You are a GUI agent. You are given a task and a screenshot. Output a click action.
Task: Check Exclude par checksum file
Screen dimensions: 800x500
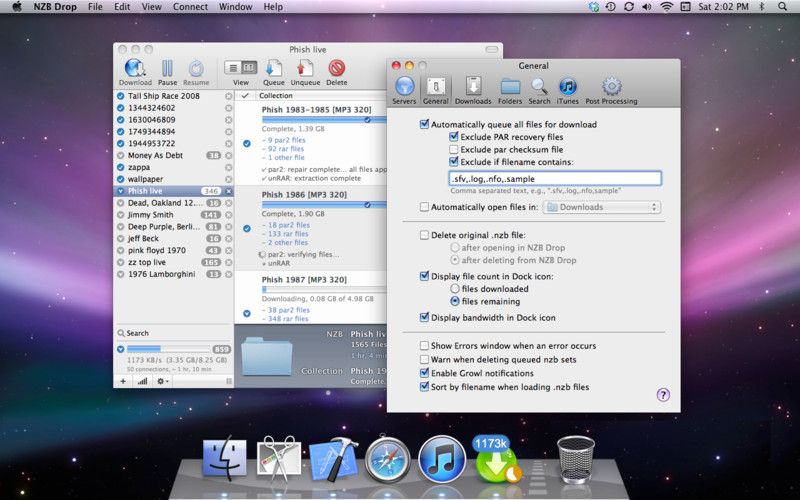pos(454,149)
